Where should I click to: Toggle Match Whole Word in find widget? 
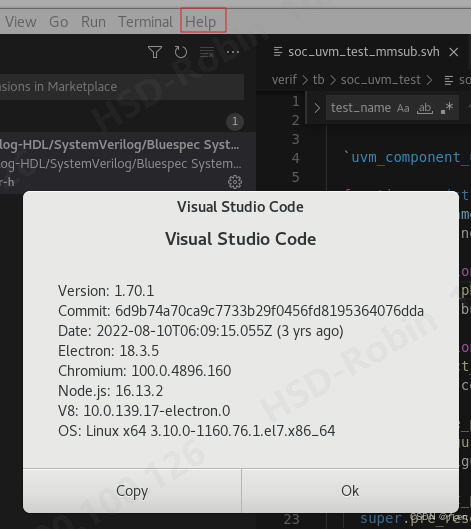point(425,108)
